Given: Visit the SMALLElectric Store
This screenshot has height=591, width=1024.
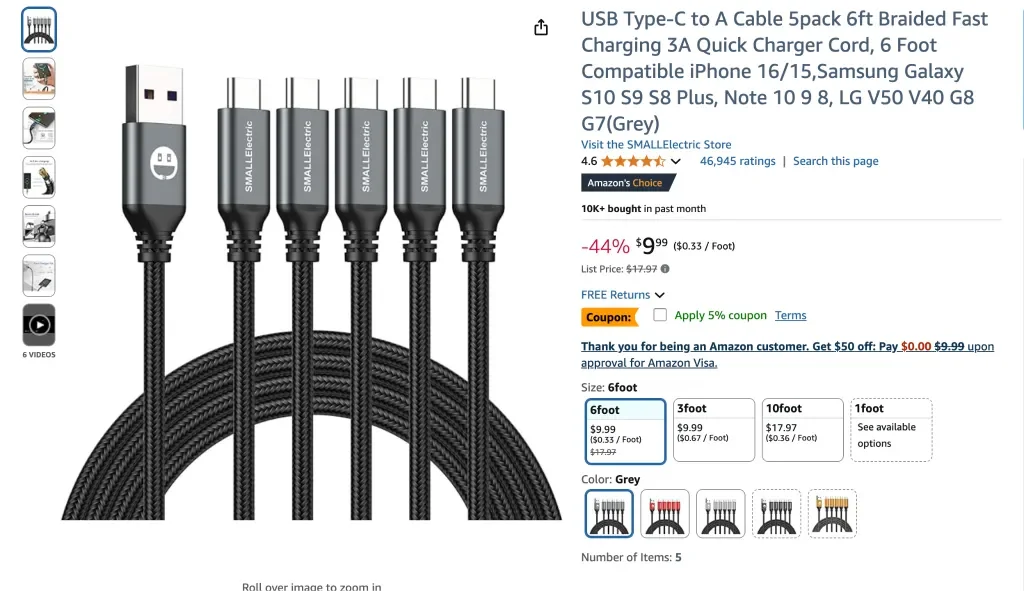Looking at the screenshot, I should pos(655,144).
